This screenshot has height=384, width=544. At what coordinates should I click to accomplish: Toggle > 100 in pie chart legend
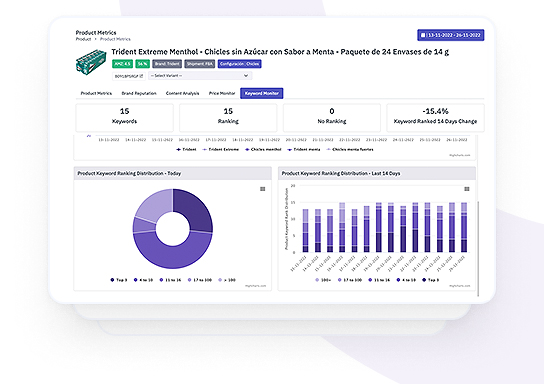227,280
